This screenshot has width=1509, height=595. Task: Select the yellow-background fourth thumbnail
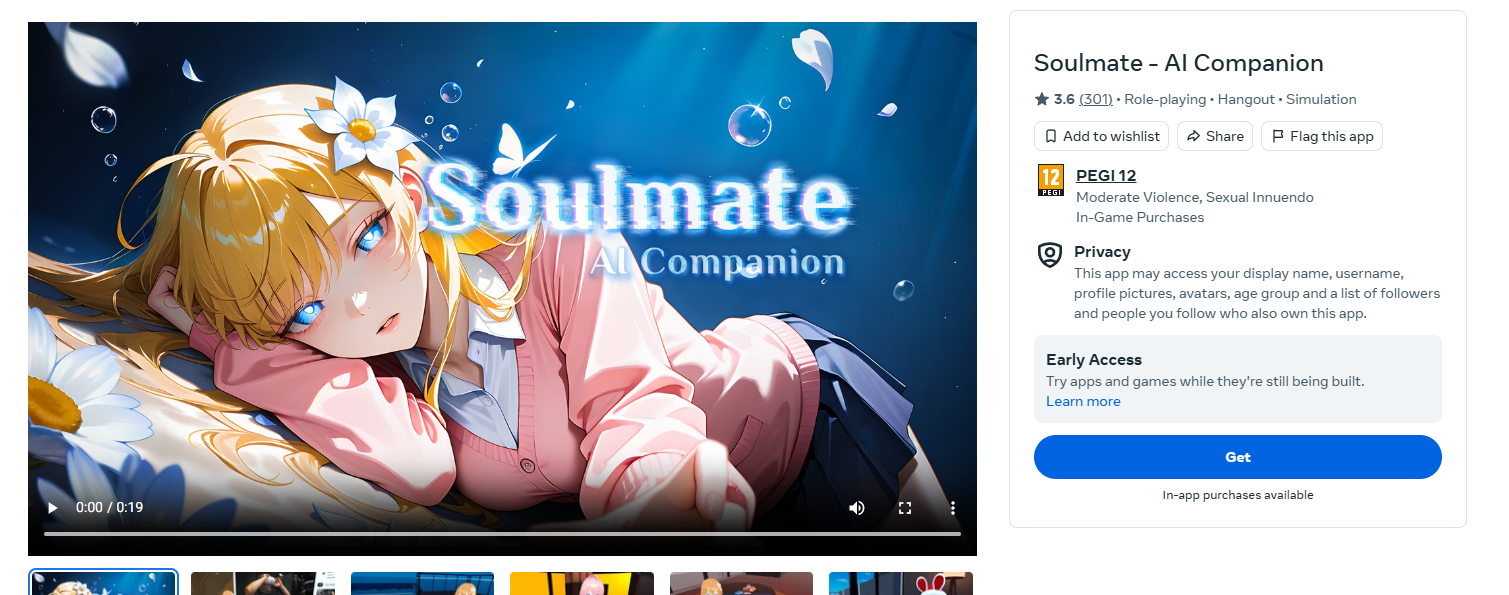pos(582,583)
